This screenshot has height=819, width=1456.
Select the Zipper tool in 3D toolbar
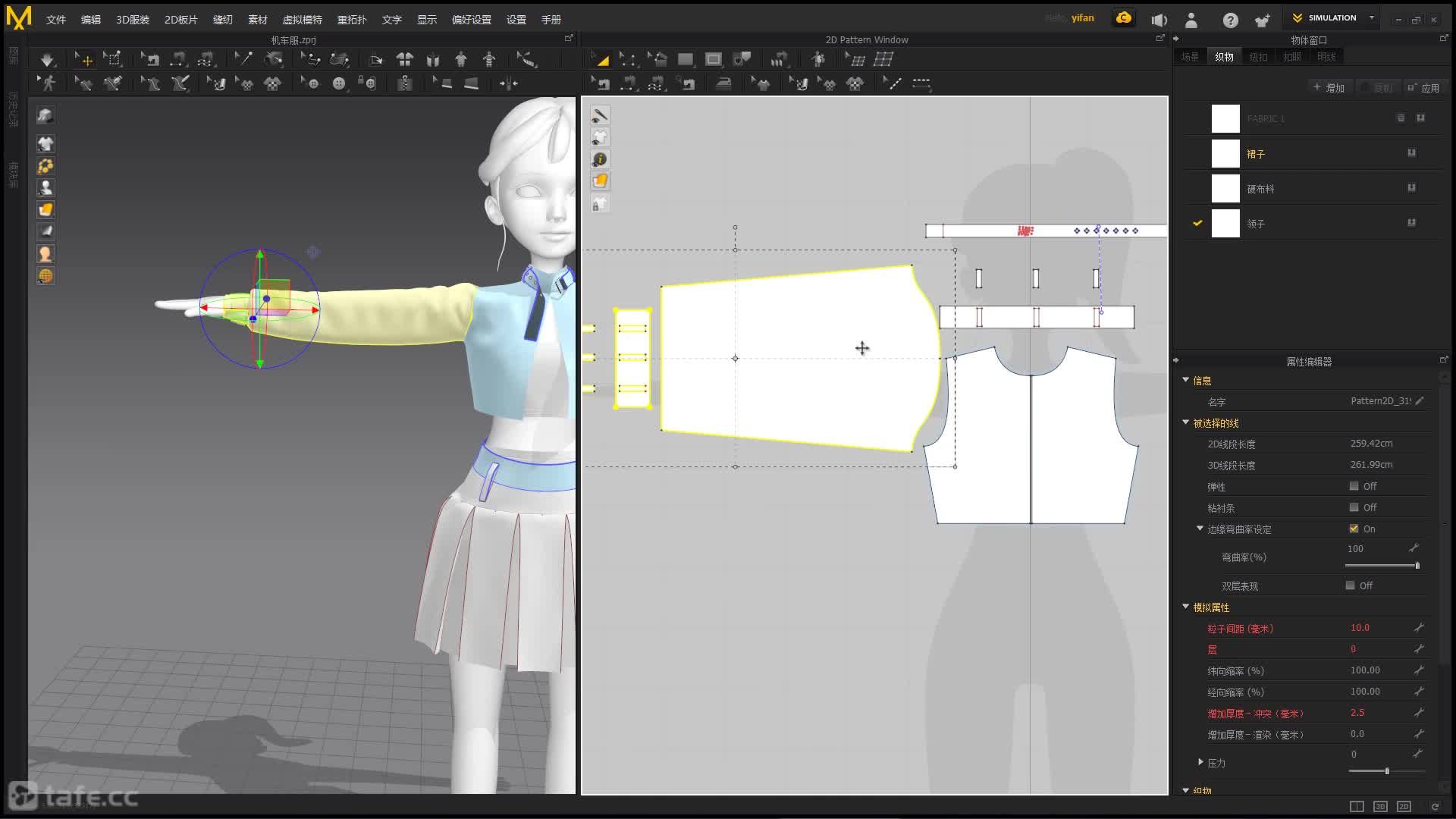pyautogui.click(x=405, y=83)
